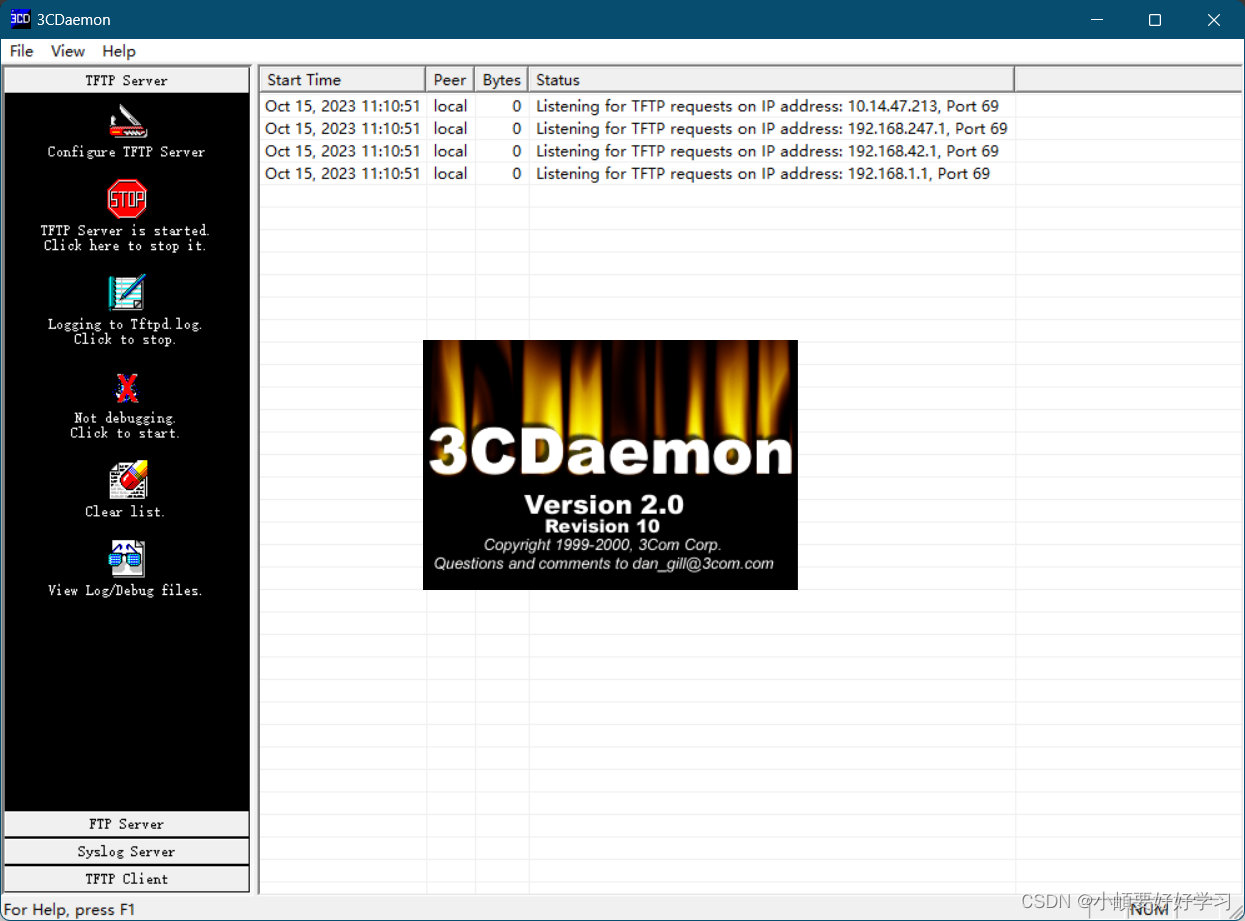
Task: Select the TFTP Server panel header
Action: click(124, 79)
